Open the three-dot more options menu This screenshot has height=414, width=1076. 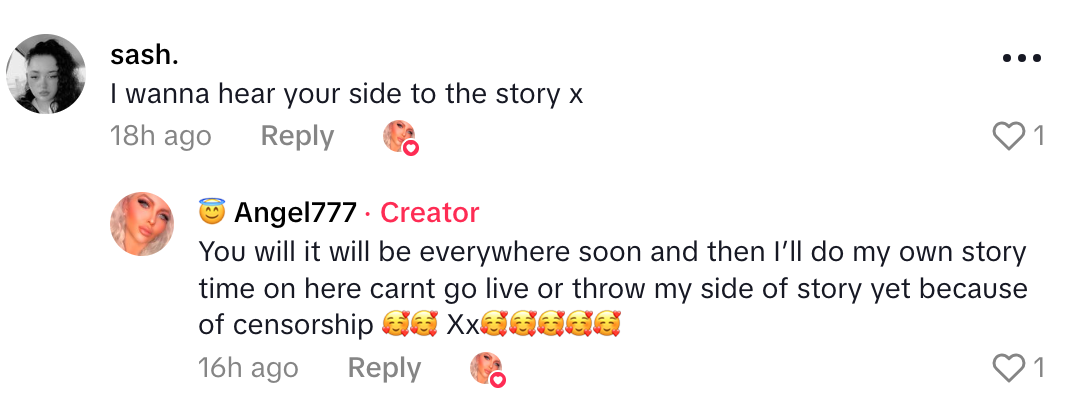tap(1021, 58)
